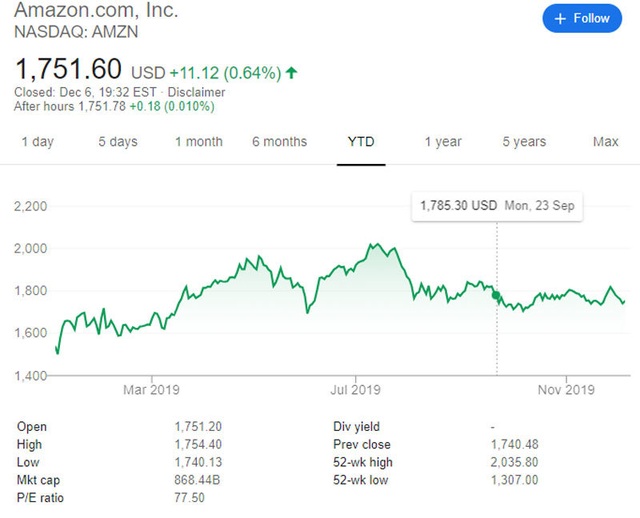Switch to the 5 days tab

[118, 142]
